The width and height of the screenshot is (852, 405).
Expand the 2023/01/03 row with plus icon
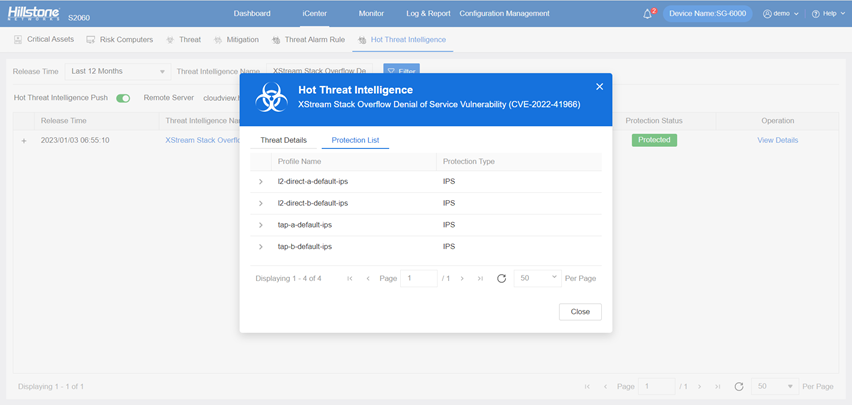click(24, 141)
